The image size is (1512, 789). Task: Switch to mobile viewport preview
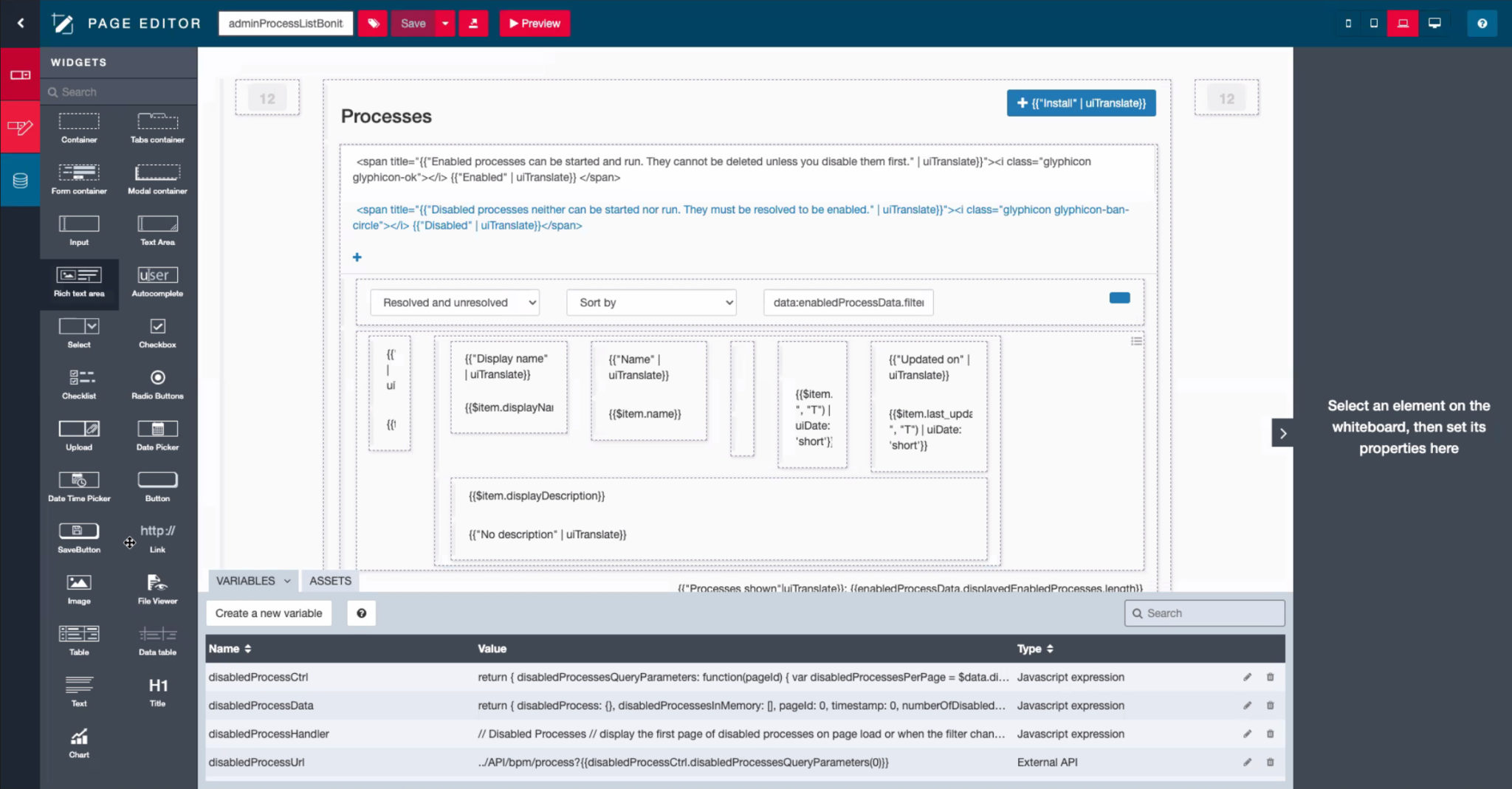(x=1347, y=23)
